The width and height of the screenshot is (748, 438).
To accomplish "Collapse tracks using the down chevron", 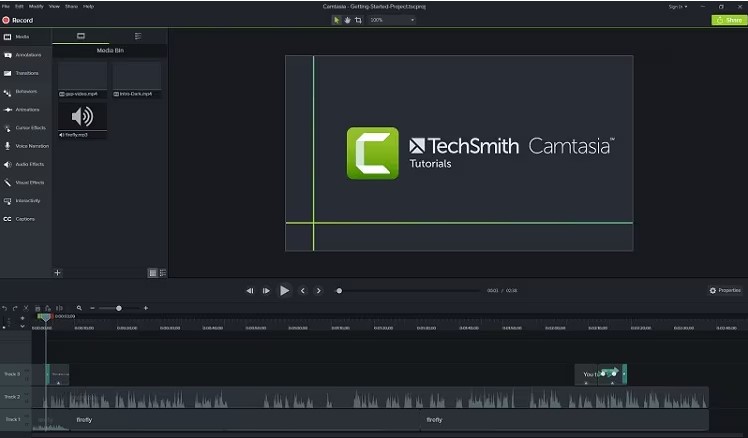I will 22,326.
